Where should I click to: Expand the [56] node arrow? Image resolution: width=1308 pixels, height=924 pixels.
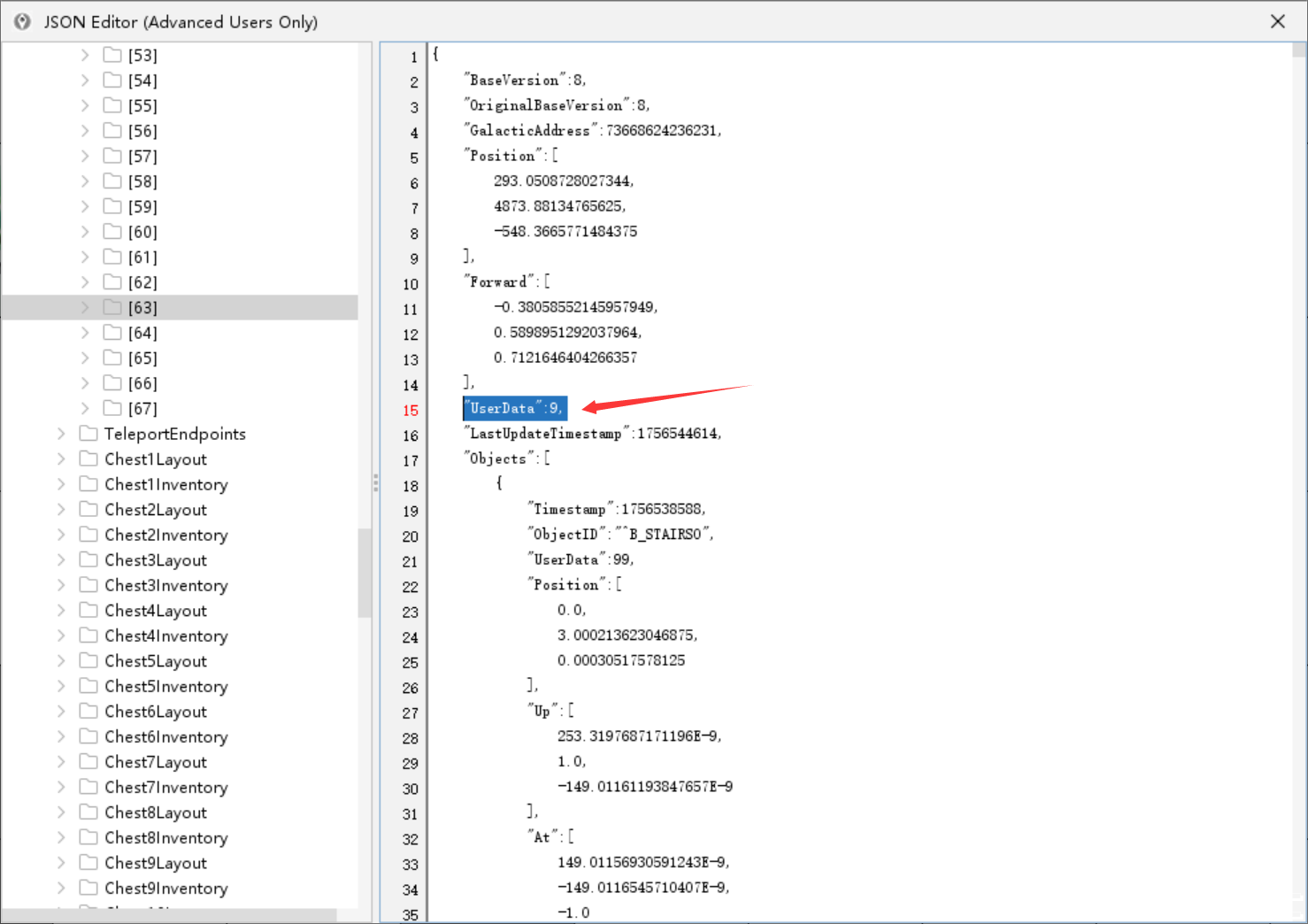pos(85,131)
